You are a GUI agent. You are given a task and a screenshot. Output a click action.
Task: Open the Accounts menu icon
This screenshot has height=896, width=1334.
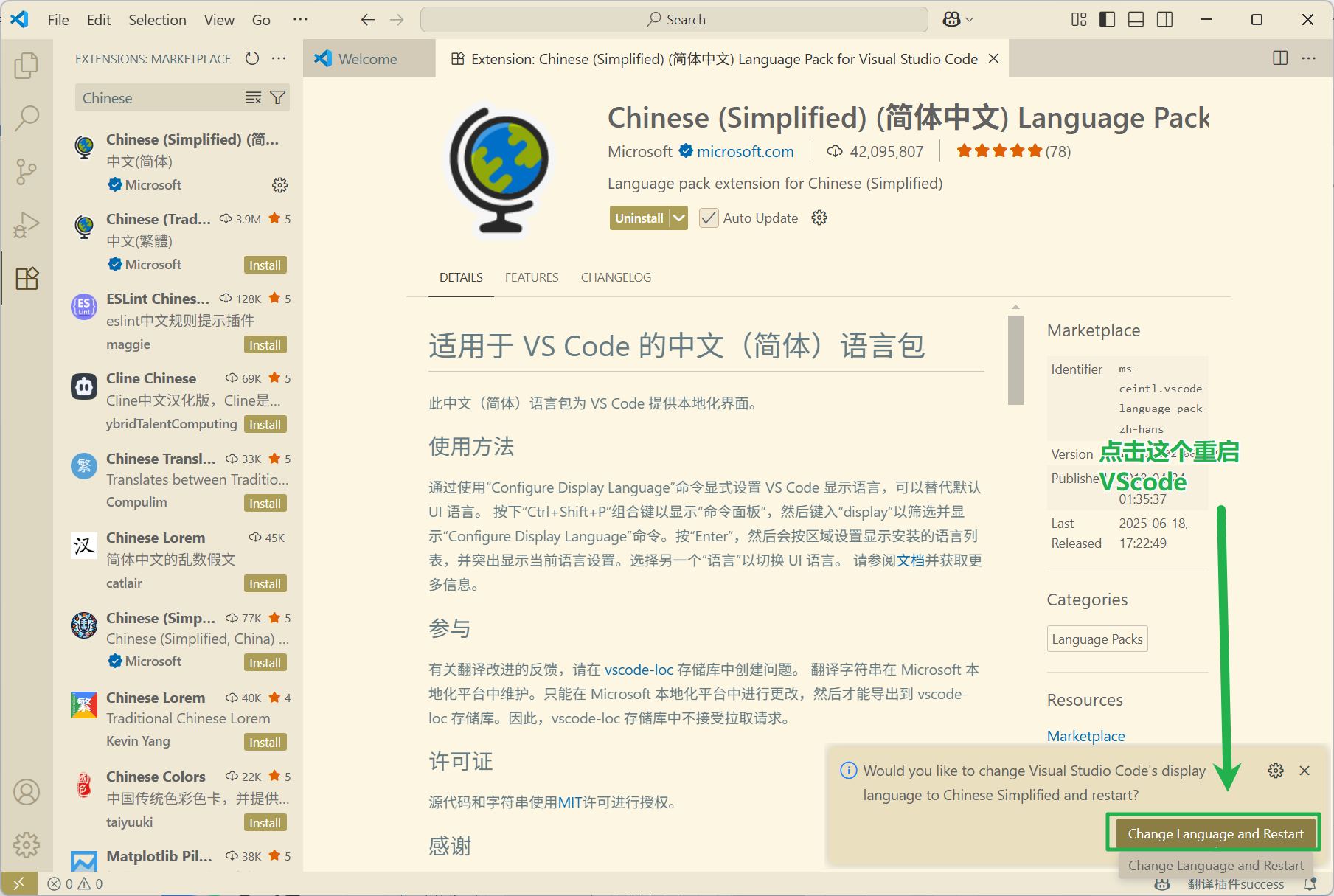tap(27, 792)
